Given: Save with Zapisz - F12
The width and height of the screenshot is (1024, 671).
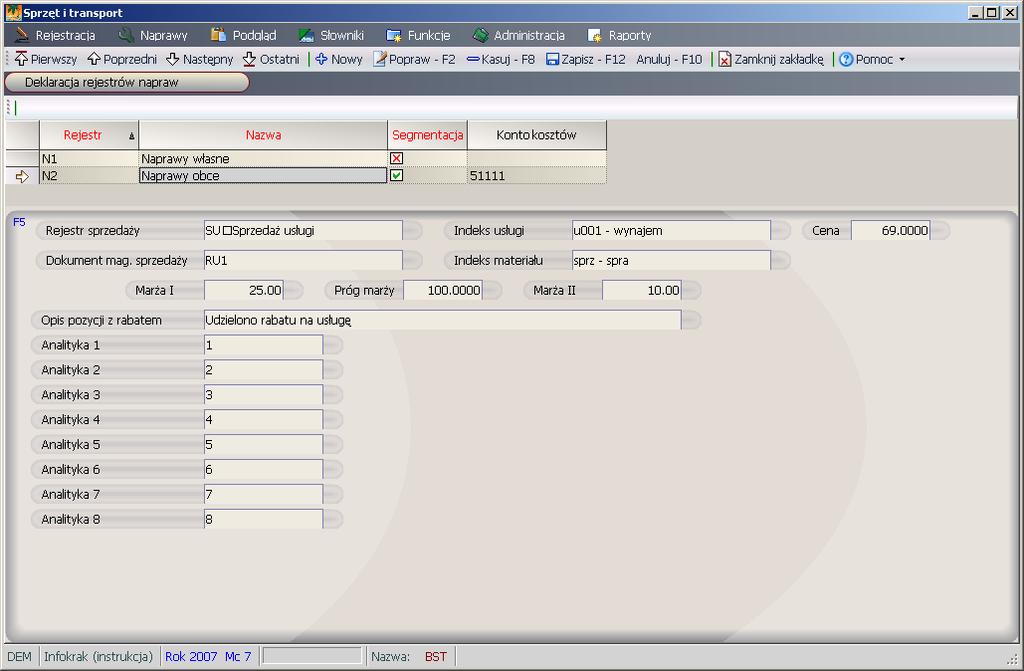Looking at the screenshot, I should coord(586,59).
